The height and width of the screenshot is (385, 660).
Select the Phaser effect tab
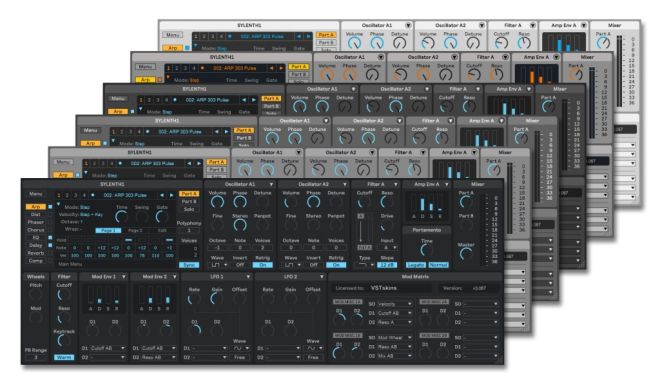click(36, 222)
